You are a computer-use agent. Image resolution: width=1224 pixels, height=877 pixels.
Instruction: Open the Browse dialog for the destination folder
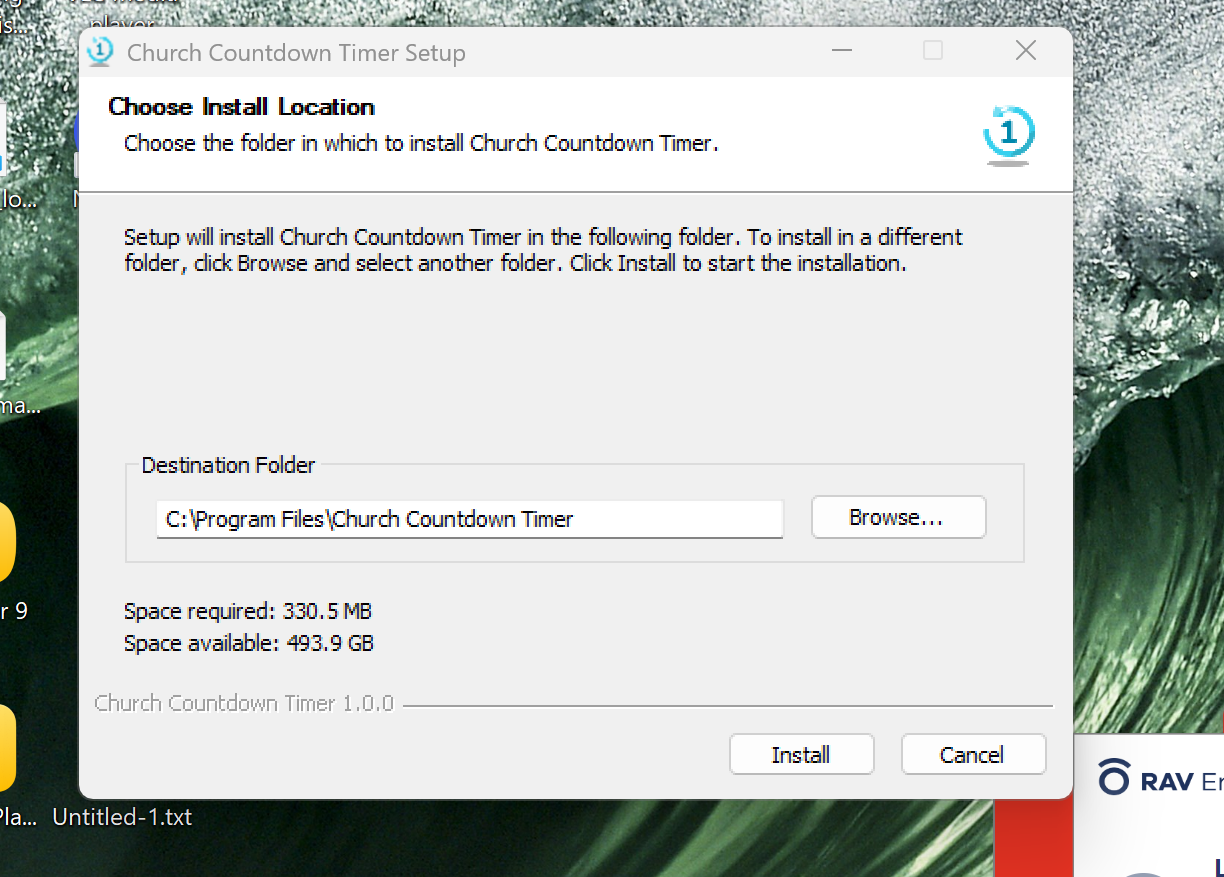897,517
